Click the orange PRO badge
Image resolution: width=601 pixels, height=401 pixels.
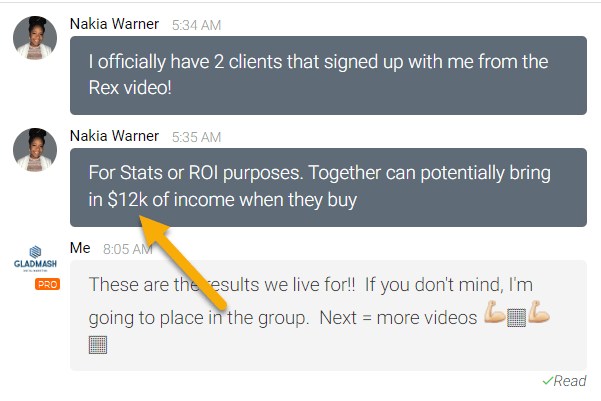click(x=48, y=284)
